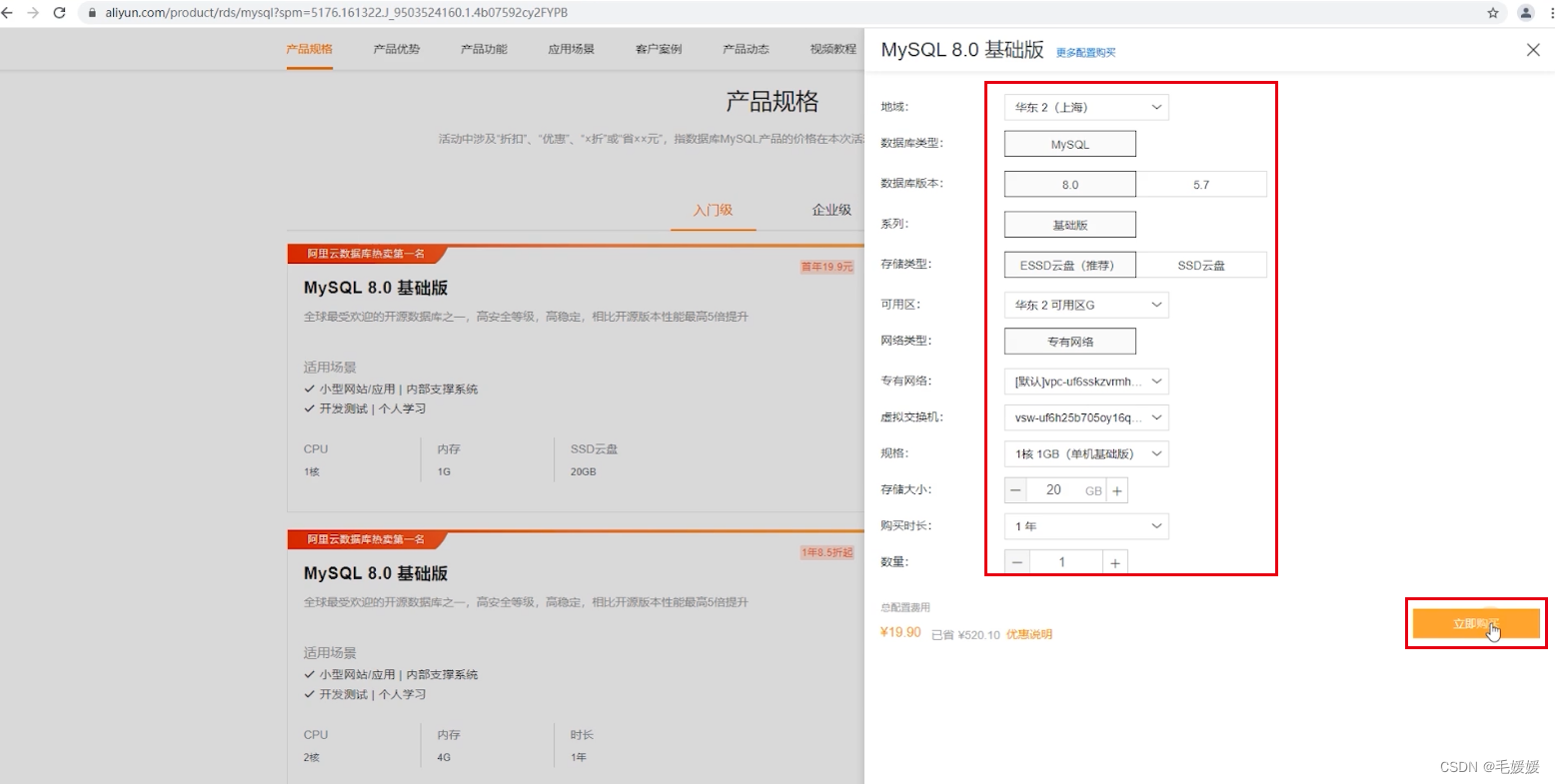This screenshot has height=784, width=1555.
Task: Open the browser profile avatar icon
Action: point(1526,13)
